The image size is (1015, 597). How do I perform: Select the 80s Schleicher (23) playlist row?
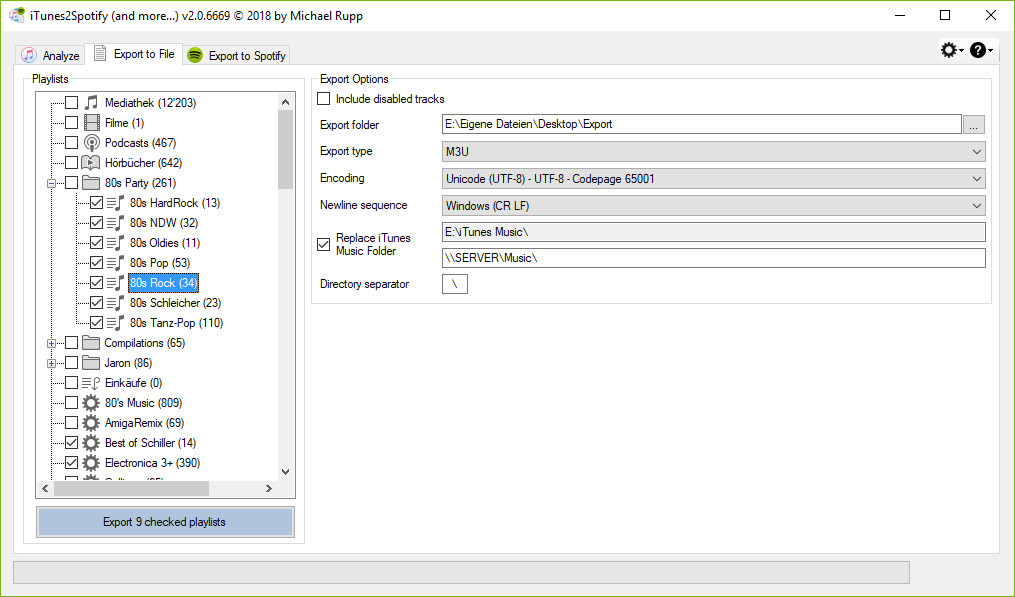(175, 303)
